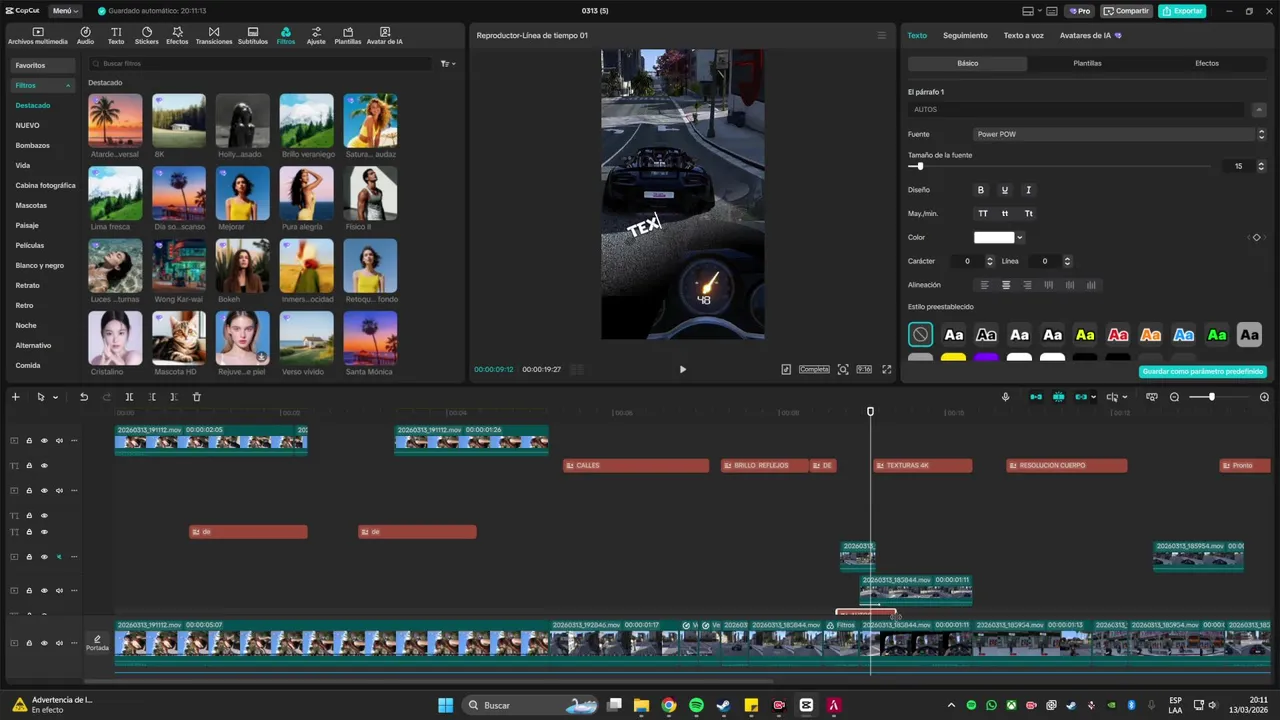Open Spotify from the Windows taskbar
The width and height of the screenshot is (1280, 720).
pyautogui.click(x=696, y=705)
